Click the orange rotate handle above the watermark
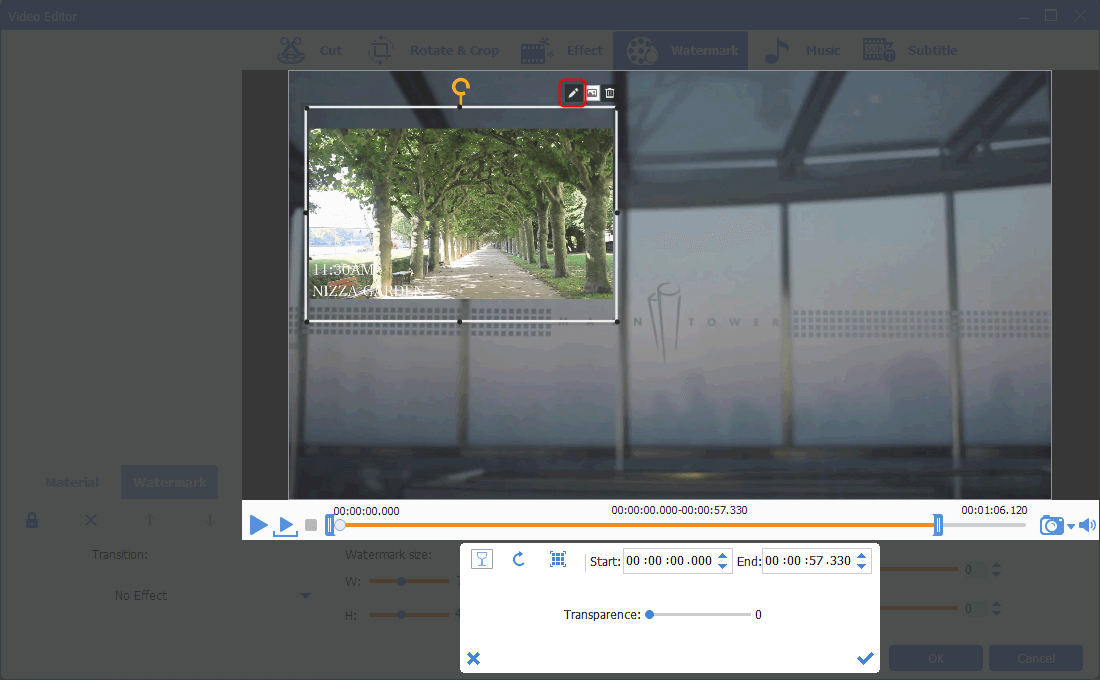This screenshot has width=1100, height=680. coord(460,88)
